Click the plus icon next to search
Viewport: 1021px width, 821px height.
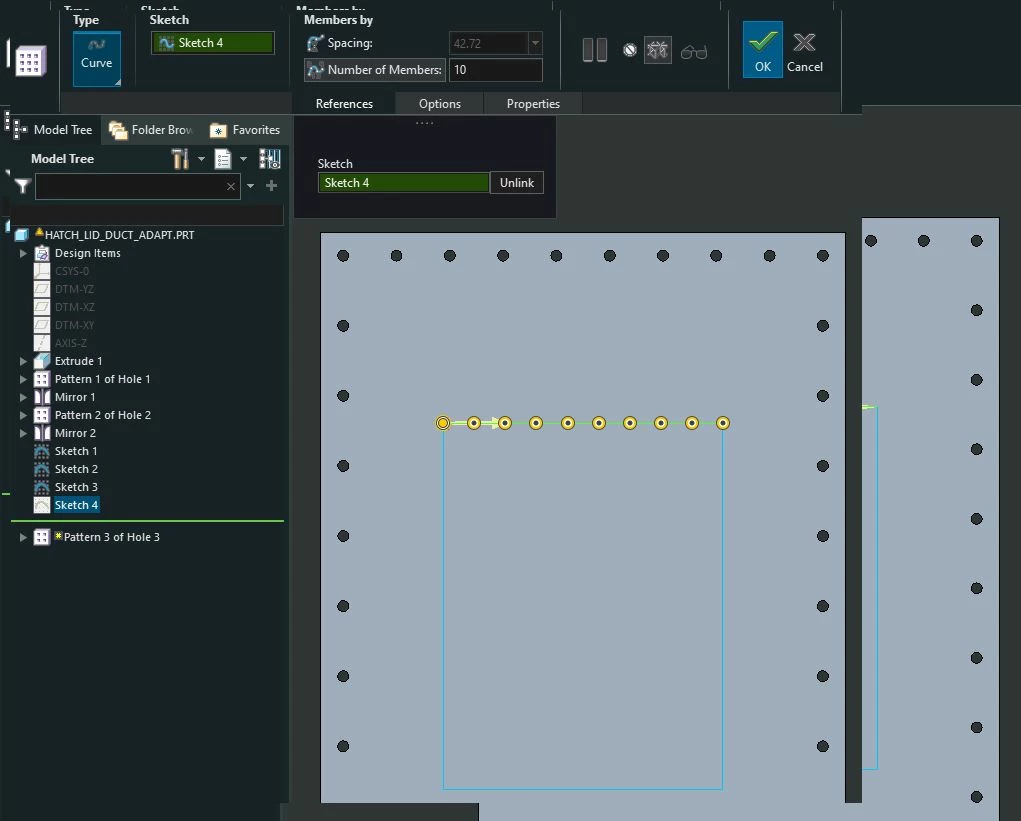tap(272, 186)
